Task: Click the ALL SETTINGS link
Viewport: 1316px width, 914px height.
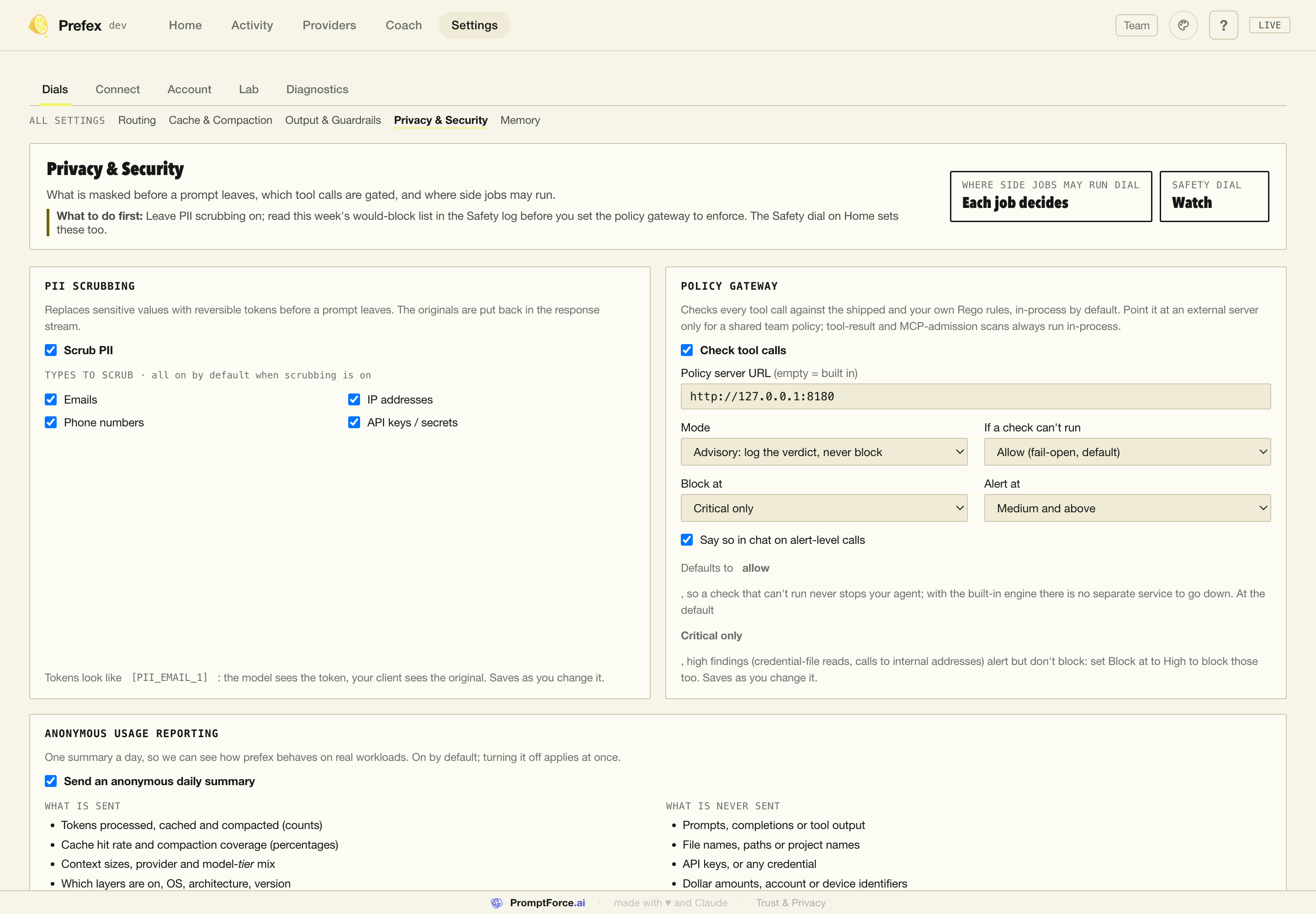Action: [67, 120]
